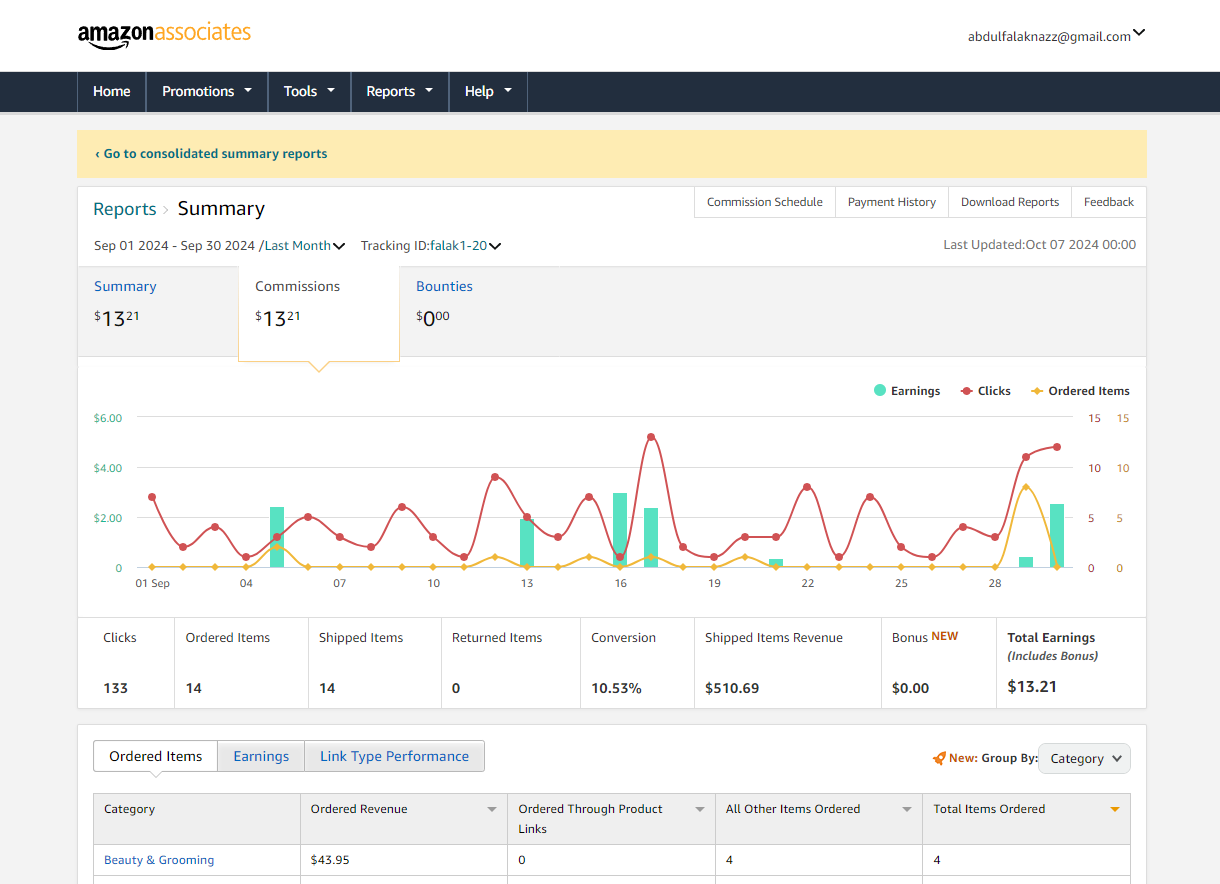Viewport: 1220px width, 884px height.
Task: Open the Commission Schedule button
Action: (x=765, y=202)
